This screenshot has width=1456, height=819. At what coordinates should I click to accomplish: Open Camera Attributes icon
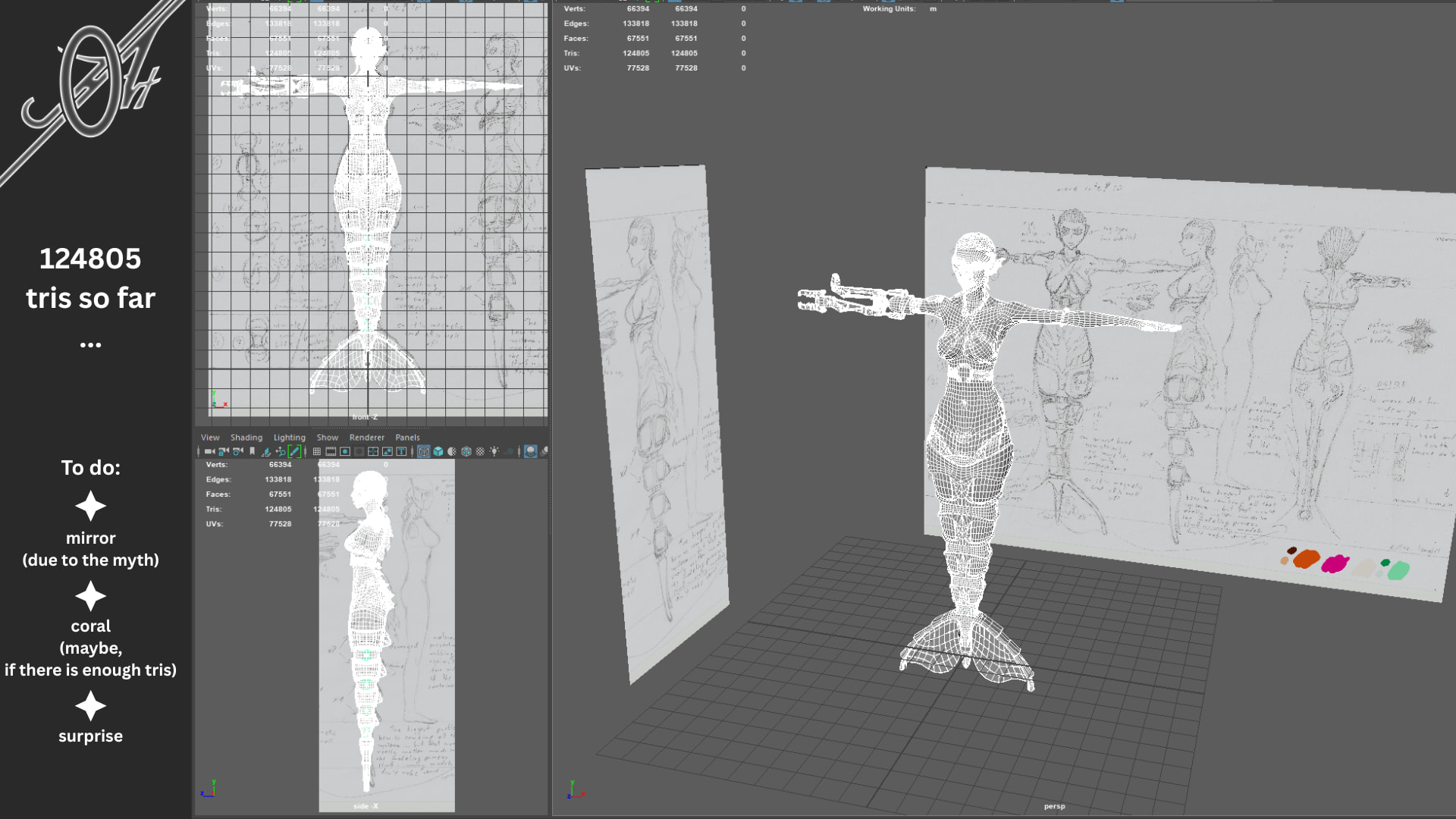click(x=237, y=451)
